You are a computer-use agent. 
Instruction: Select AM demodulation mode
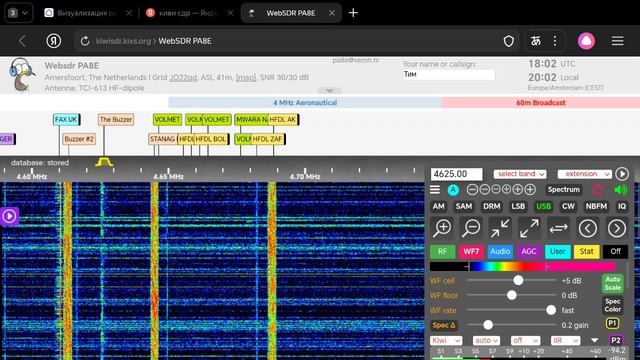click(x=438, y=207)
